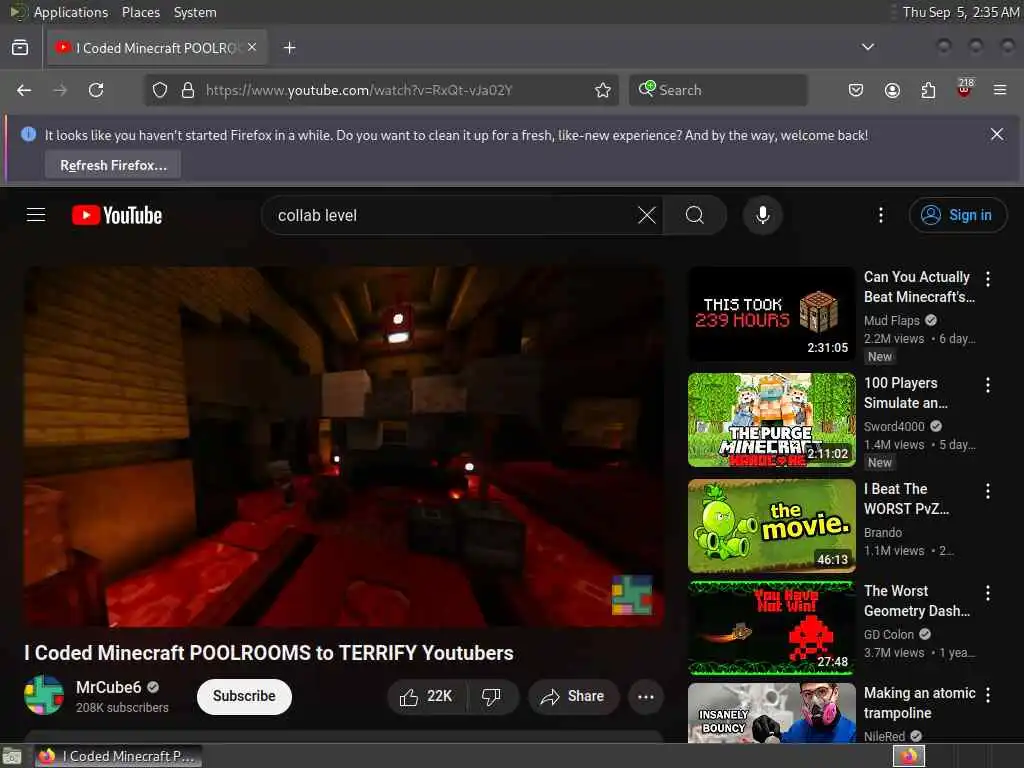The image size is (1024, 768).
Task: Open the Applications menu in the top panel
Action: (x=71, y=12)
